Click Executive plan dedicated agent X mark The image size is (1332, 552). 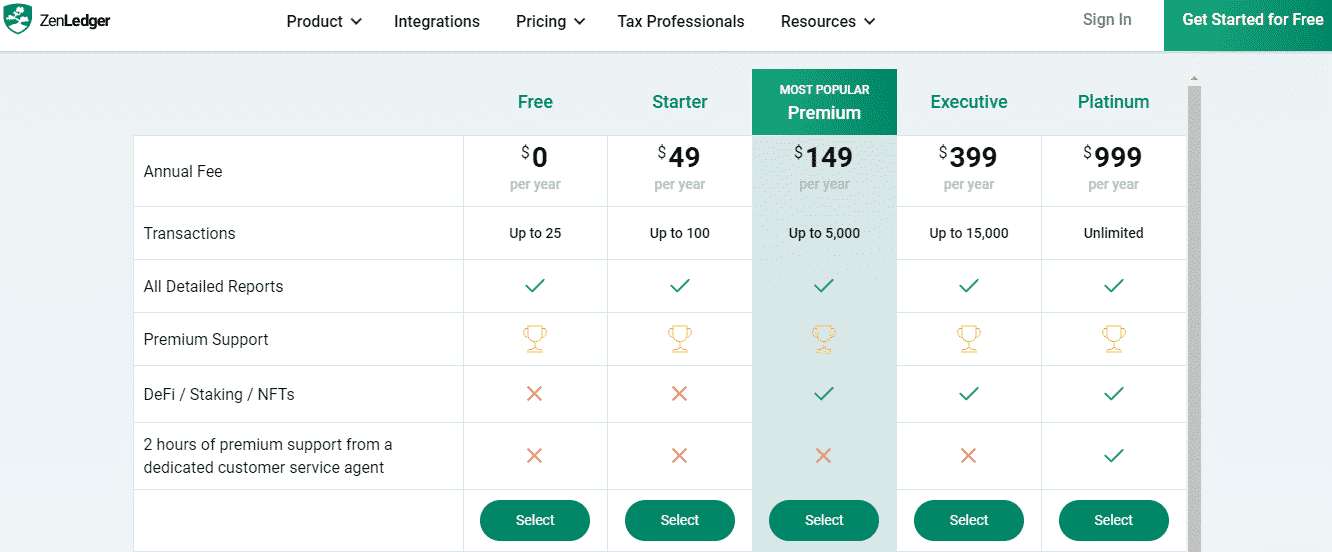[x=968, y=456]
